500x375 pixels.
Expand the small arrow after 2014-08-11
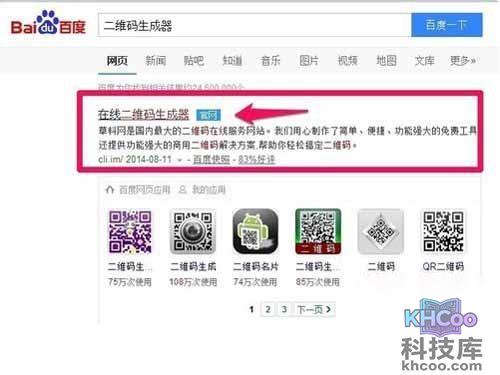coord(180,160)
